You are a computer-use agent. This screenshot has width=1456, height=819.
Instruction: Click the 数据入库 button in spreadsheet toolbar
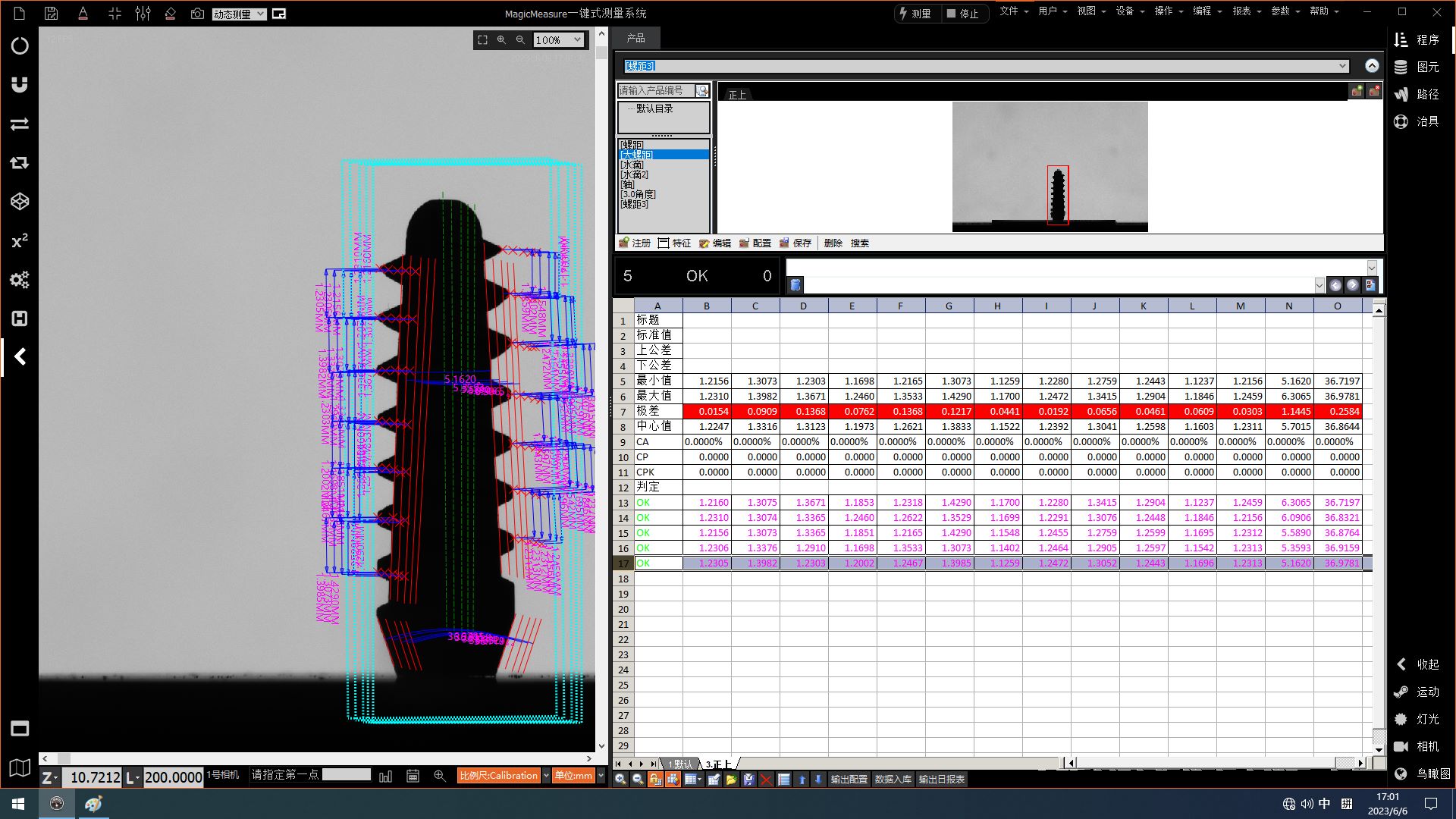click(893, 779)
